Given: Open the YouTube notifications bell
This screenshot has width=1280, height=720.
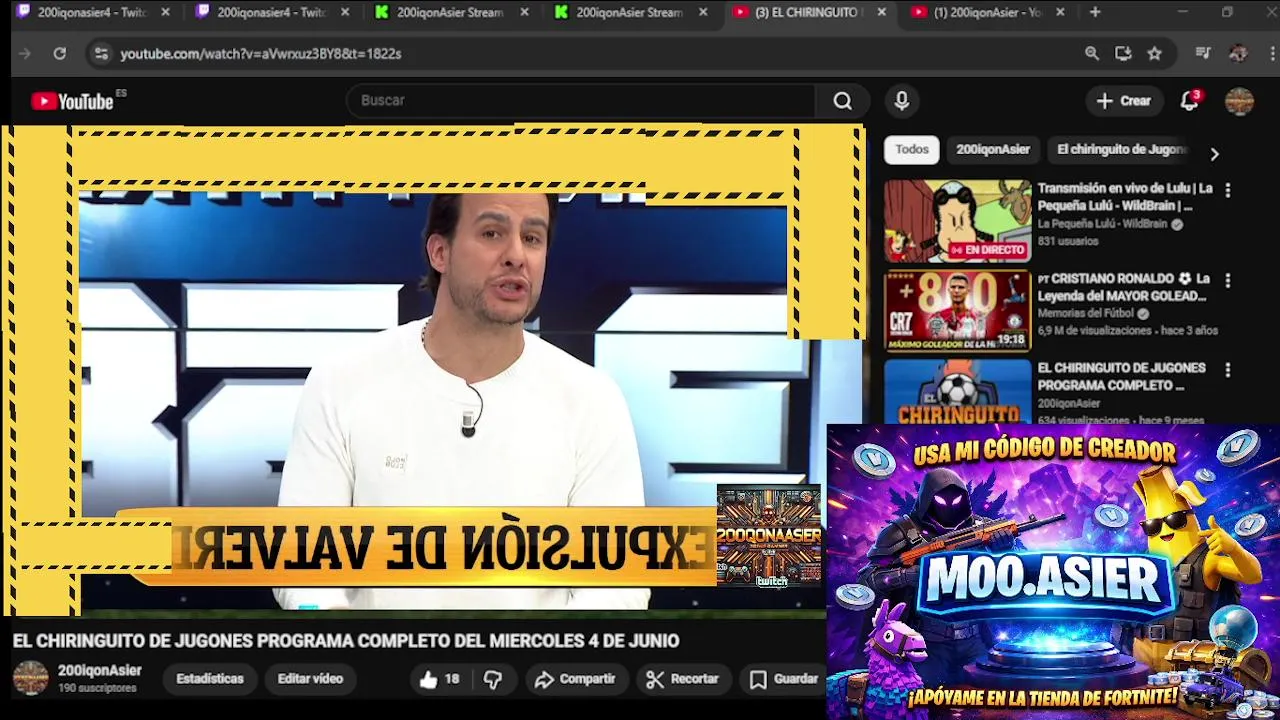Looking at the screenshot, I should point(1189,101).
